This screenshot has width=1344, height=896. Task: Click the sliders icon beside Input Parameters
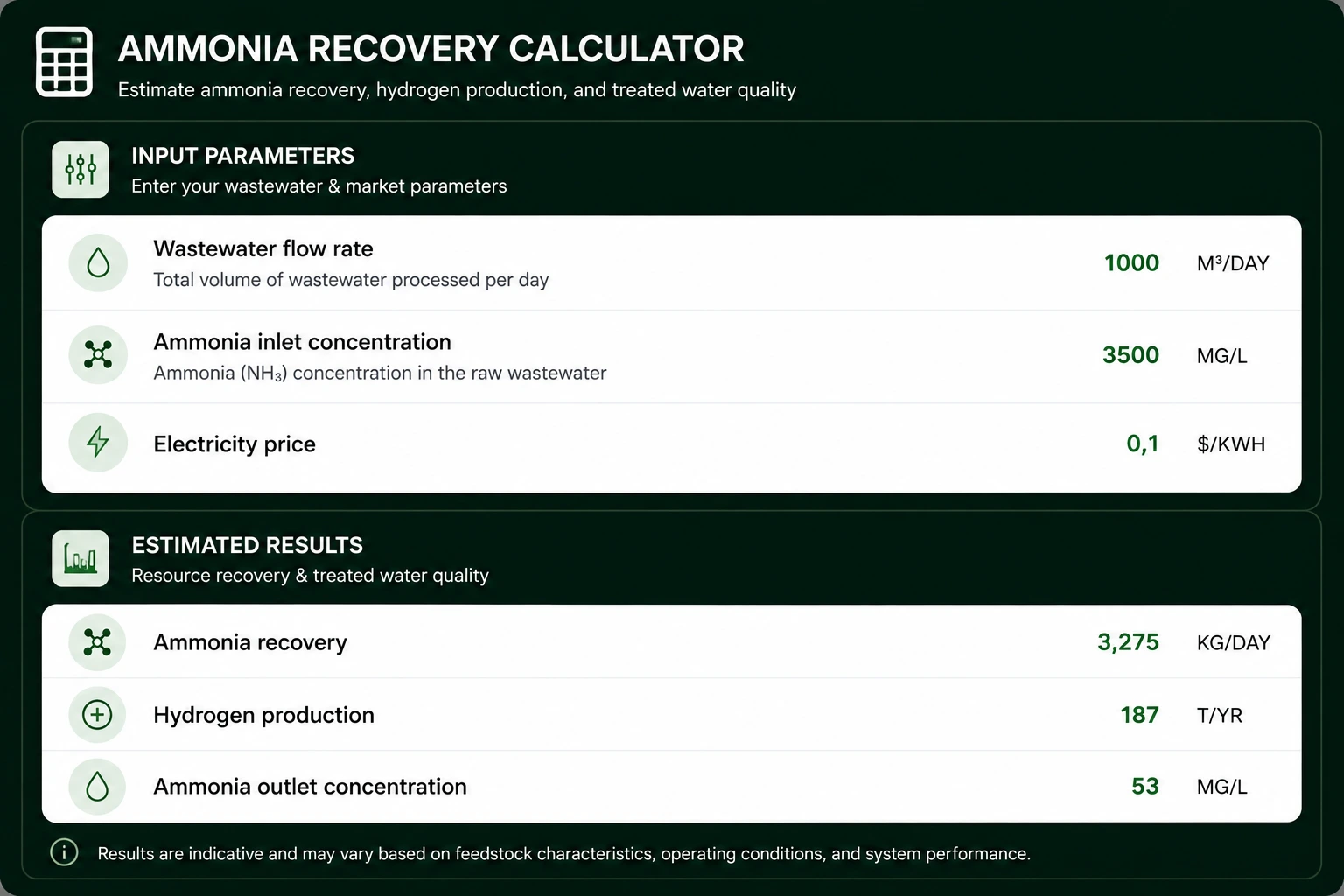(80, 169)
